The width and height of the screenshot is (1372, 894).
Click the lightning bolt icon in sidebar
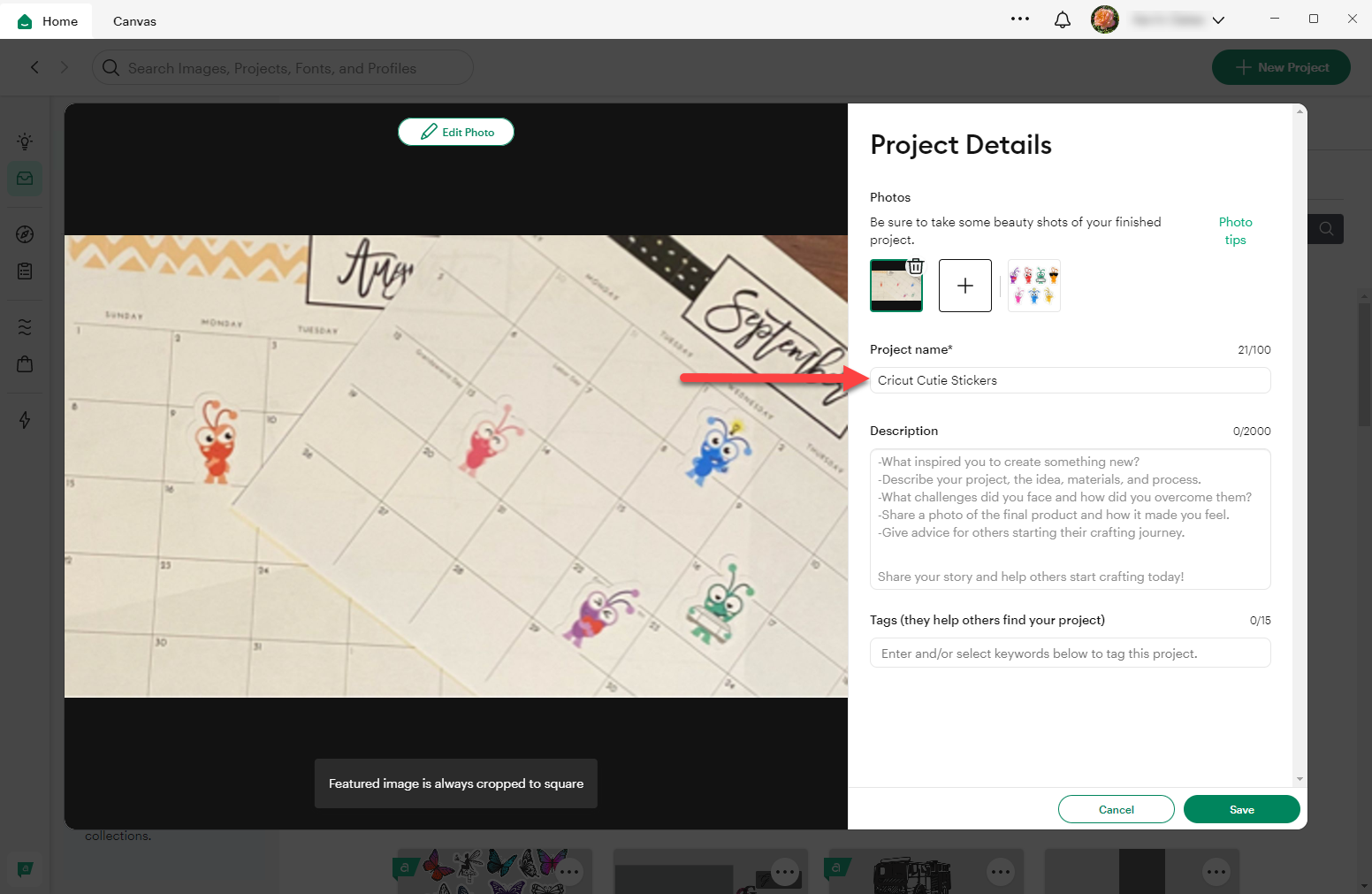coord(24,420)
